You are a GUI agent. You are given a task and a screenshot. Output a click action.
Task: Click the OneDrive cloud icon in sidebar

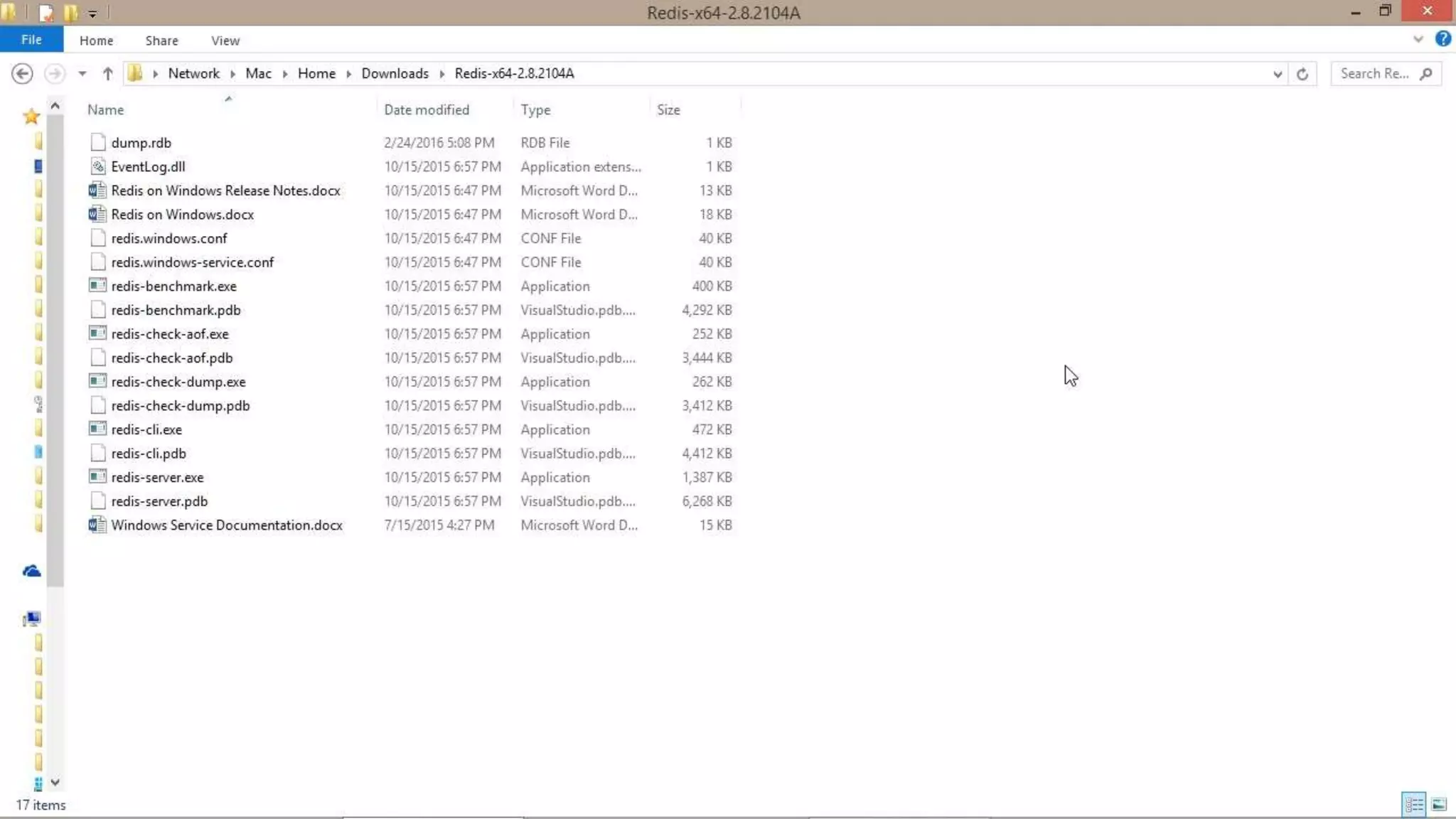(x=31, y=571)
